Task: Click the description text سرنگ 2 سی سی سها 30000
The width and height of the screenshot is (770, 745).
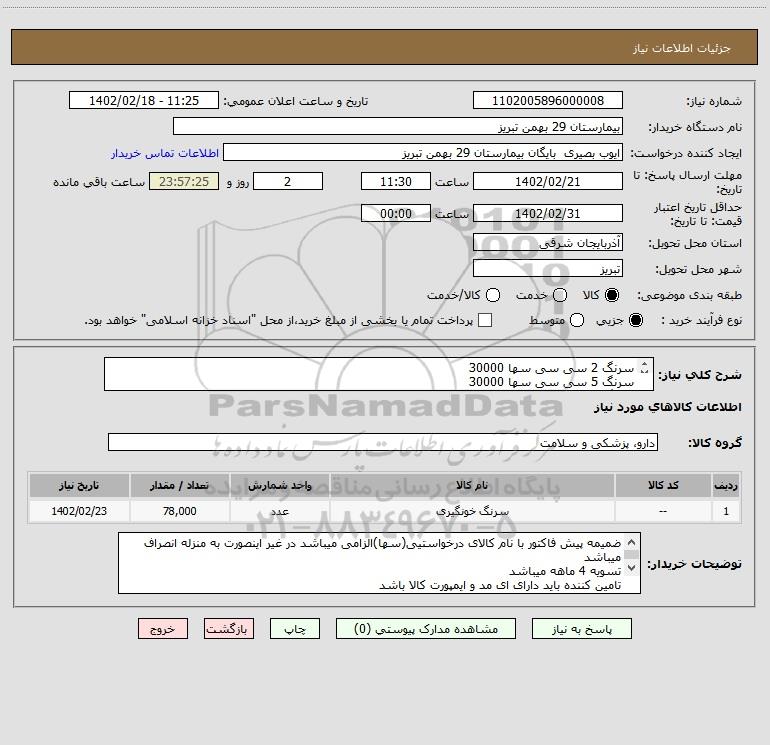Action: click(x=551, y=368)
